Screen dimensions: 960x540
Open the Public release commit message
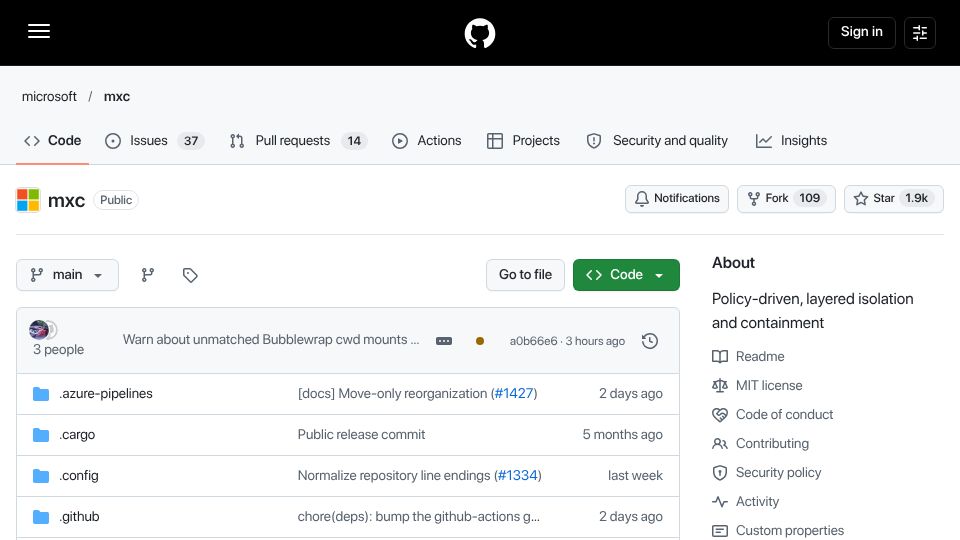coord(361,435)
